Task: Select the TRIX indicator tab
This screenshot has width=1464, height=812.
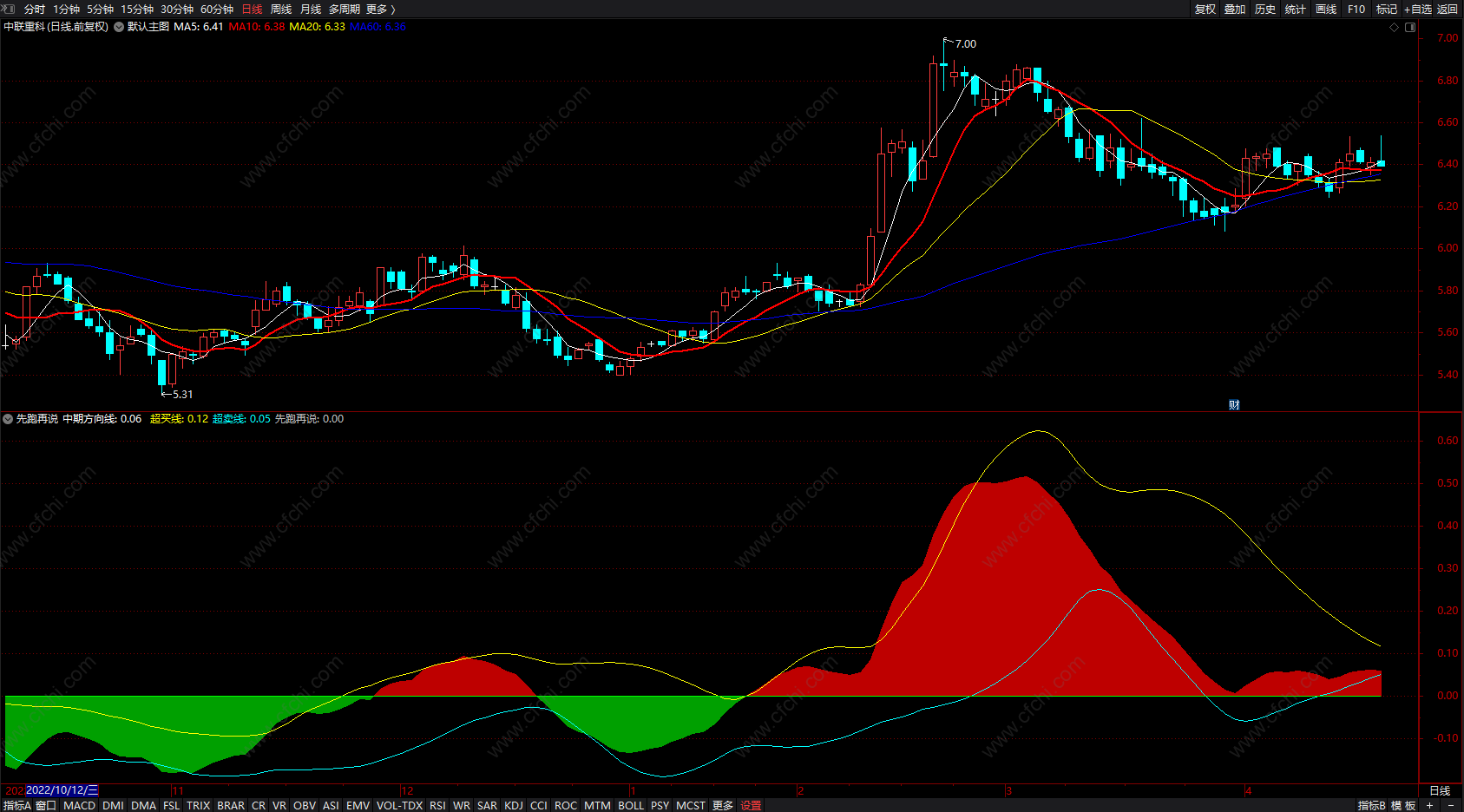Action: [x=199, y=805]
